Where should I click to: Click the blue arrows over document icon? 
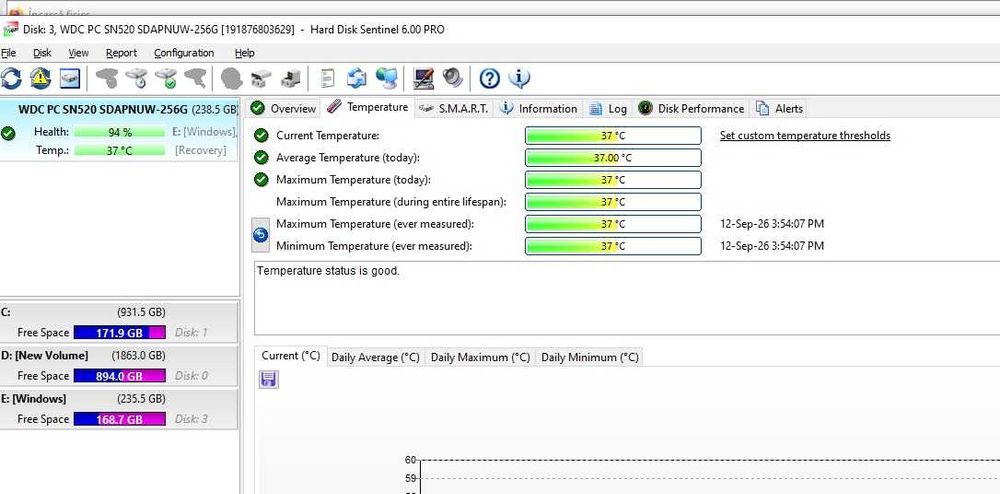(x=357, y=78)
